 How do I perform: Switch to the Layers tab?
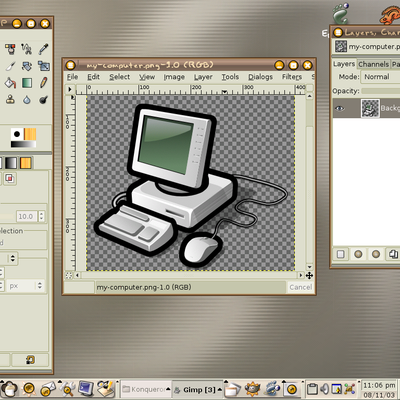[x=344, y=64]
